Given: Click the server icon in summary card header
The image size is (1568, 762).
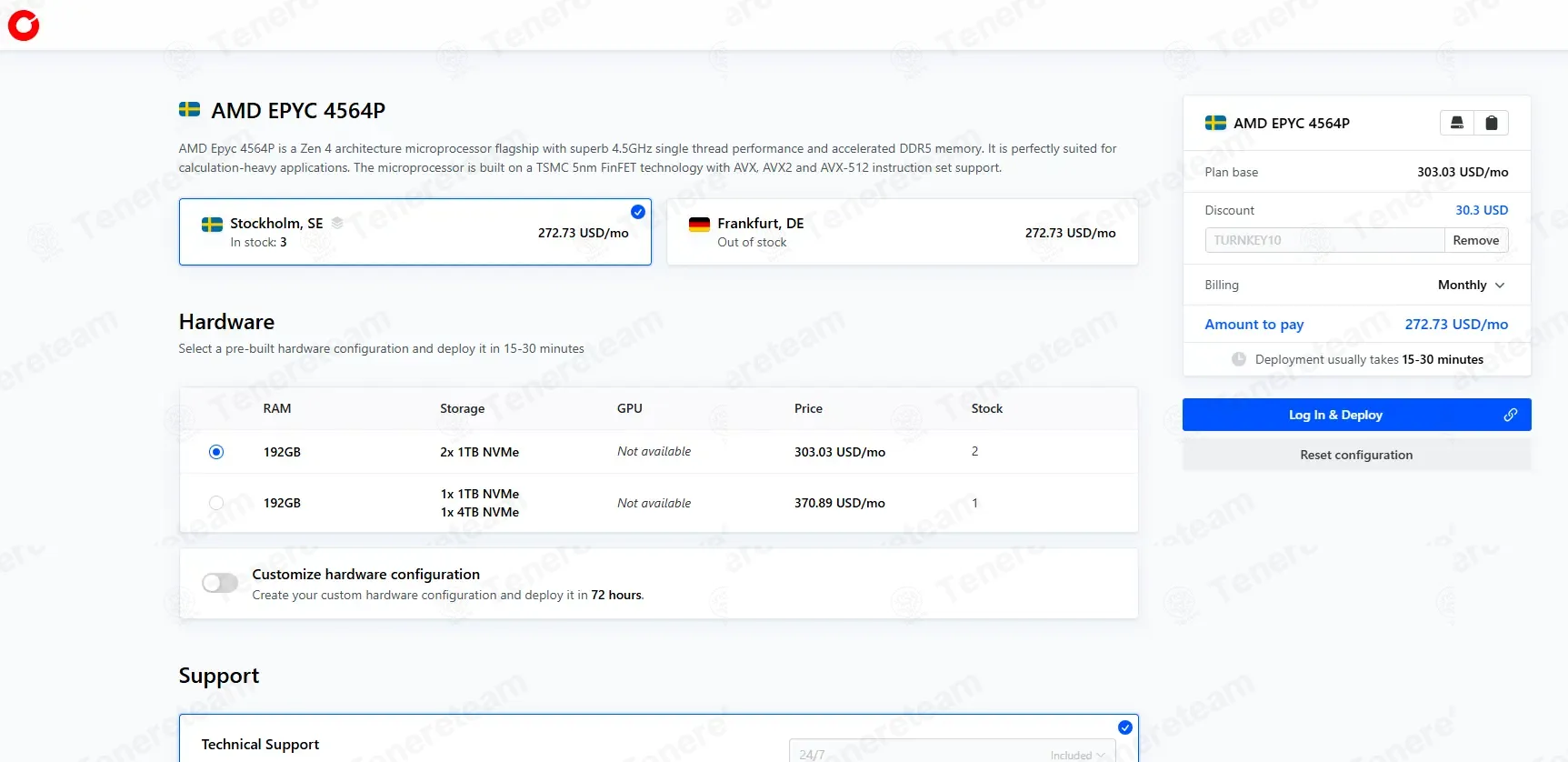Looking at the screenshot, I should 1457,123.
